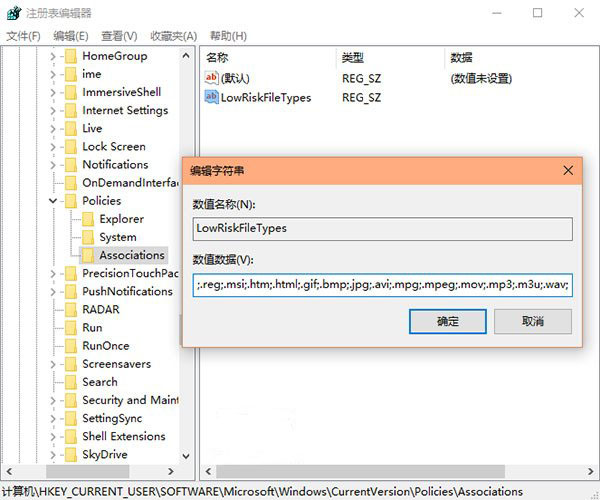Viewport: 600px width, 500px height.
Task: Open the 收藏夹(A) menu
Action: coord(173,36)
